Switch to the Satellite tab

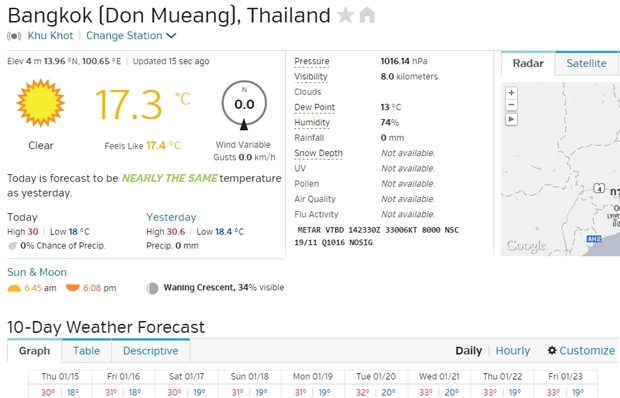586,63
